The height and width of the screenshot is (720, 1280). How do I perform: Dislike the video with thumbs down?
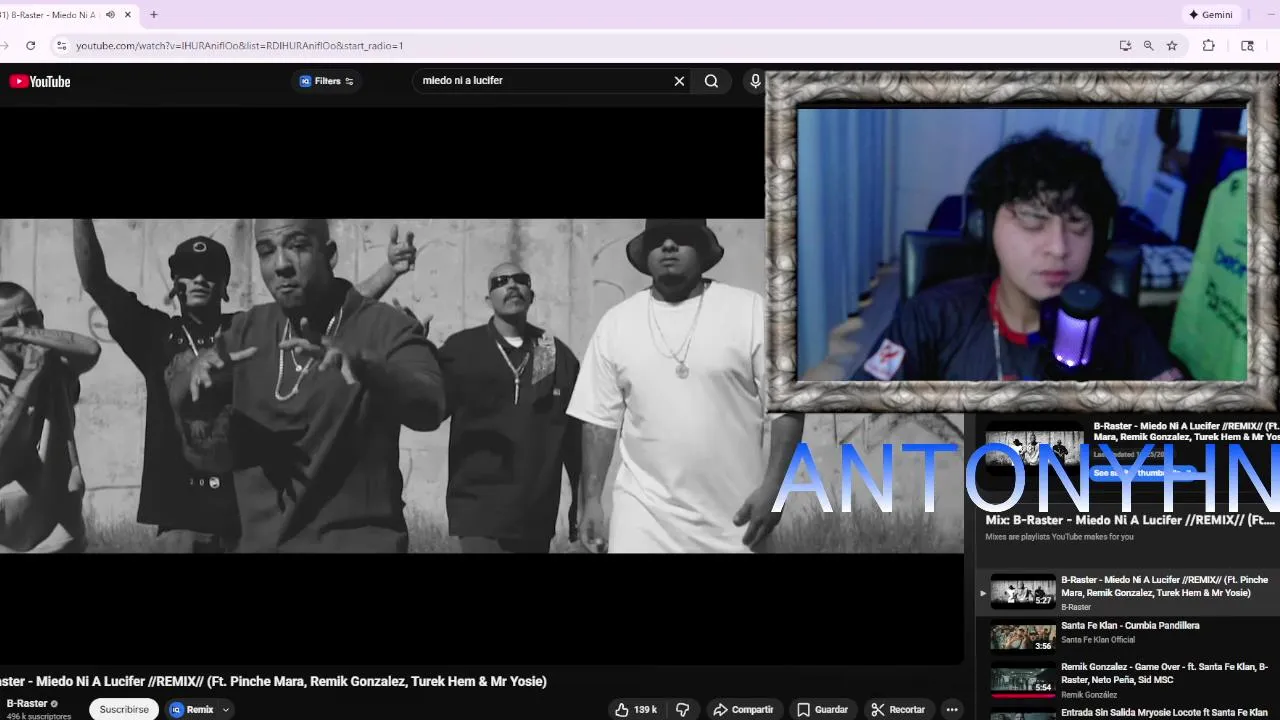click(x=683, y=709)
